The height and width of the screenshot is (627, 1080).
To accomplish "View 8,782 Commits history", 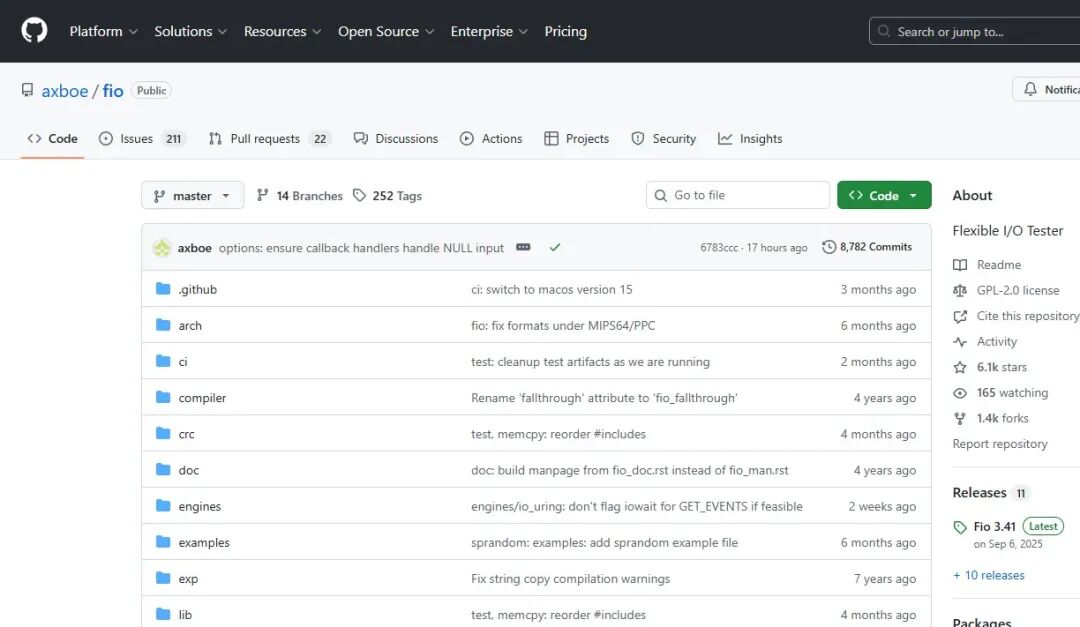I will [x=867, y=247].
